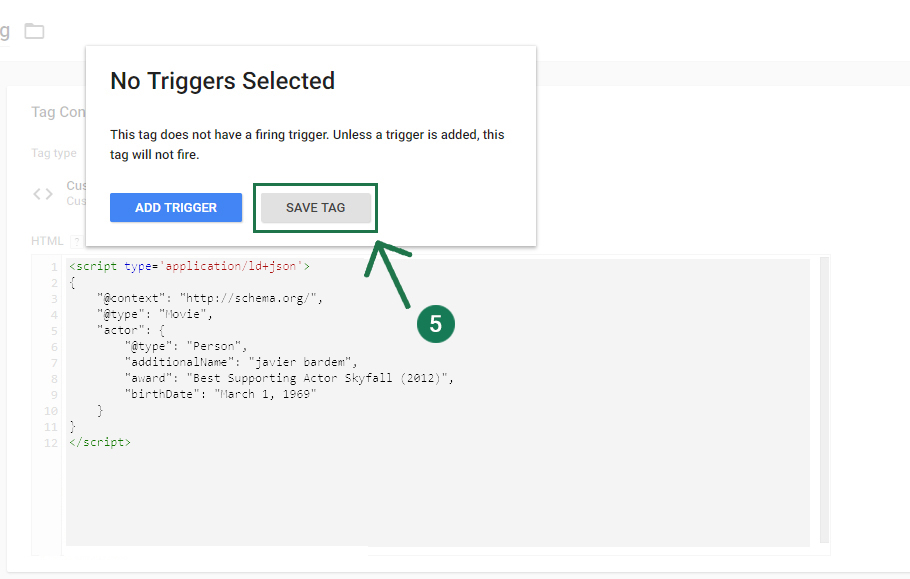Click the help icon next to HTML
This screenshot has height=579, width=910.
click(x=76, y=241)
